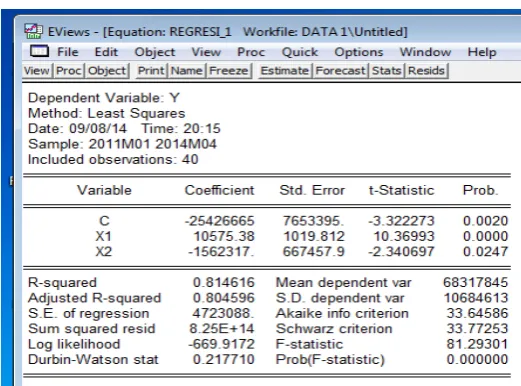
Task: Click the Resids toolbar button
Action: coord(426,71)
